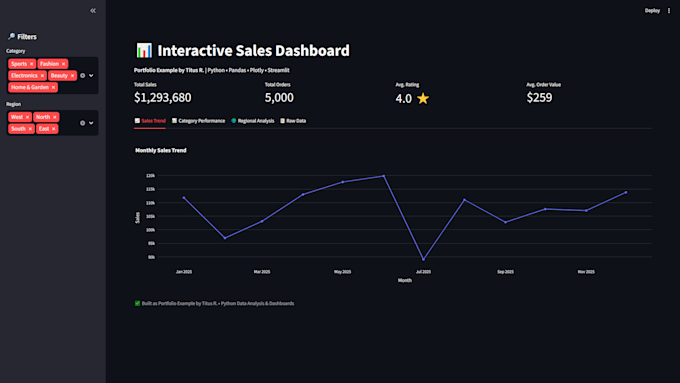Remove the Electronics category tag
The height and width of the screenshot is (383, 680).
(x=42, y=75)
